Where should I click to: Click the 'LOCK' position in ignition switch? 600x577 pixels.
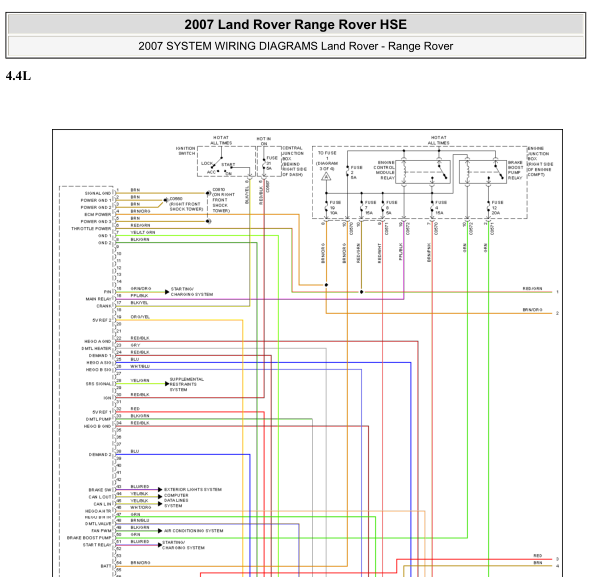click(207, 163)
